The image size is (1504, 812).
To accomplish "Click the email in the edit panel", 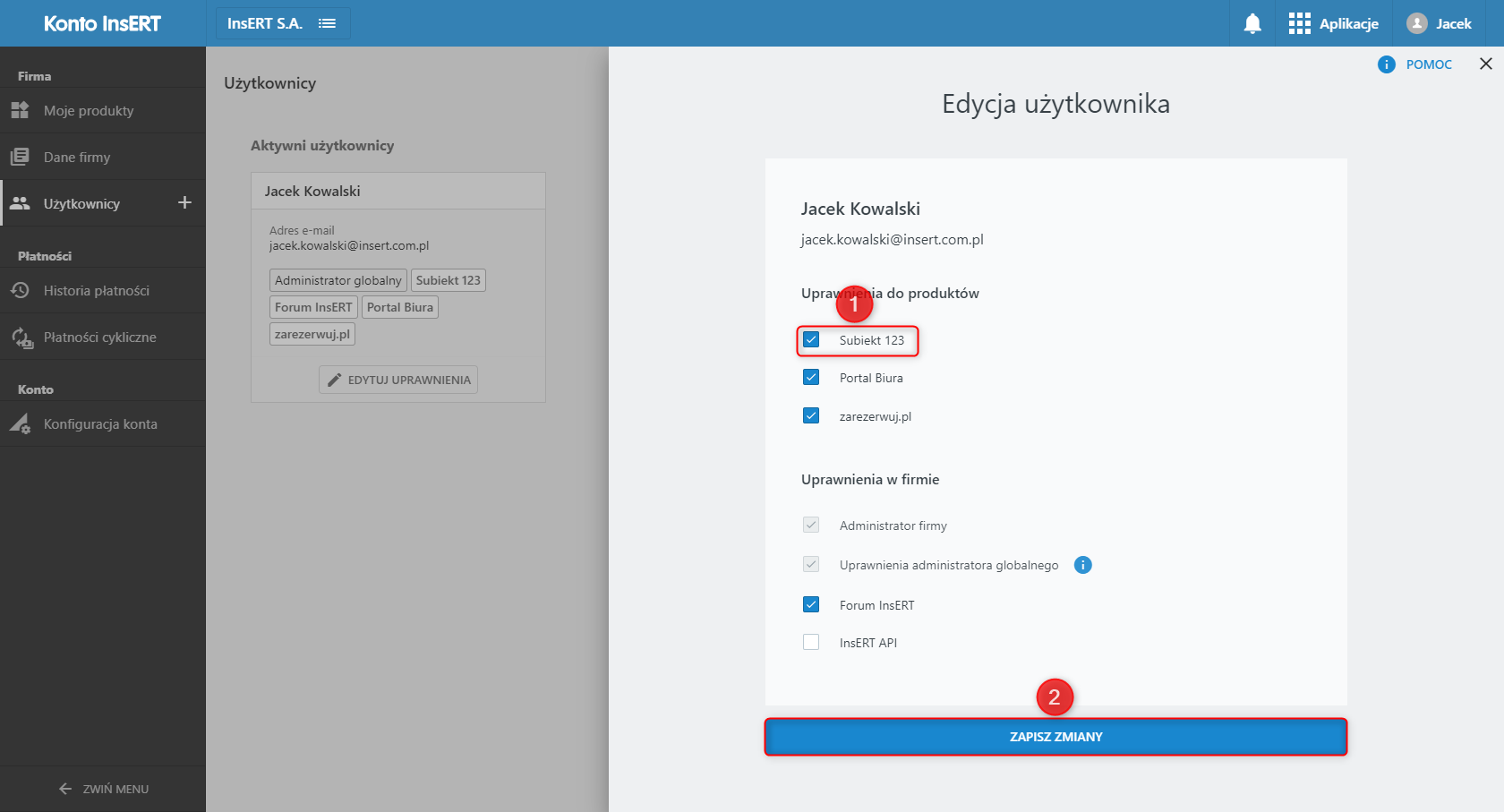I will (x=892, y=239).
